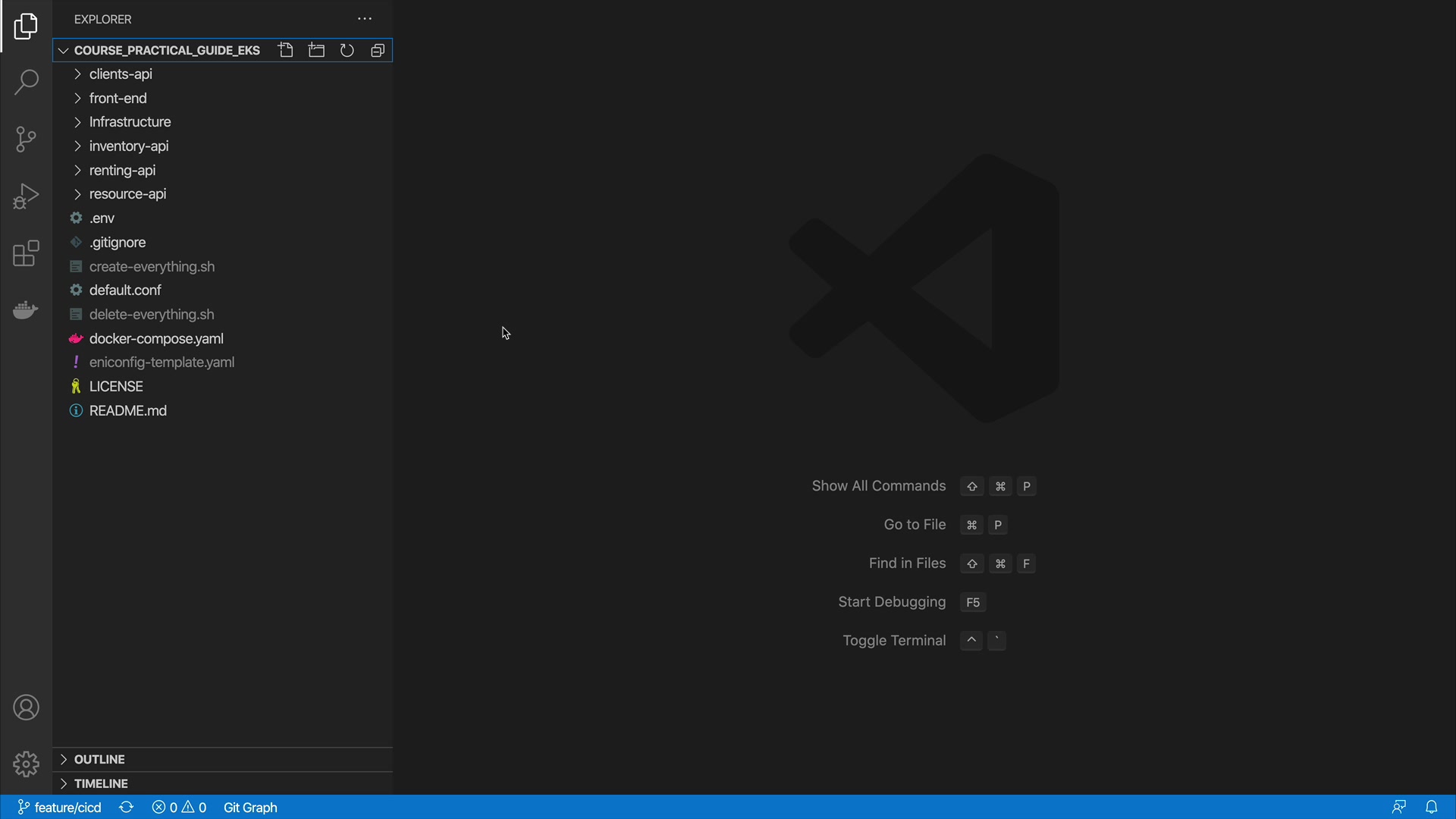The image size is (1456, 819).
Task: Open the explorer Views and More Actions menu
Action: (x=365, y=19)
